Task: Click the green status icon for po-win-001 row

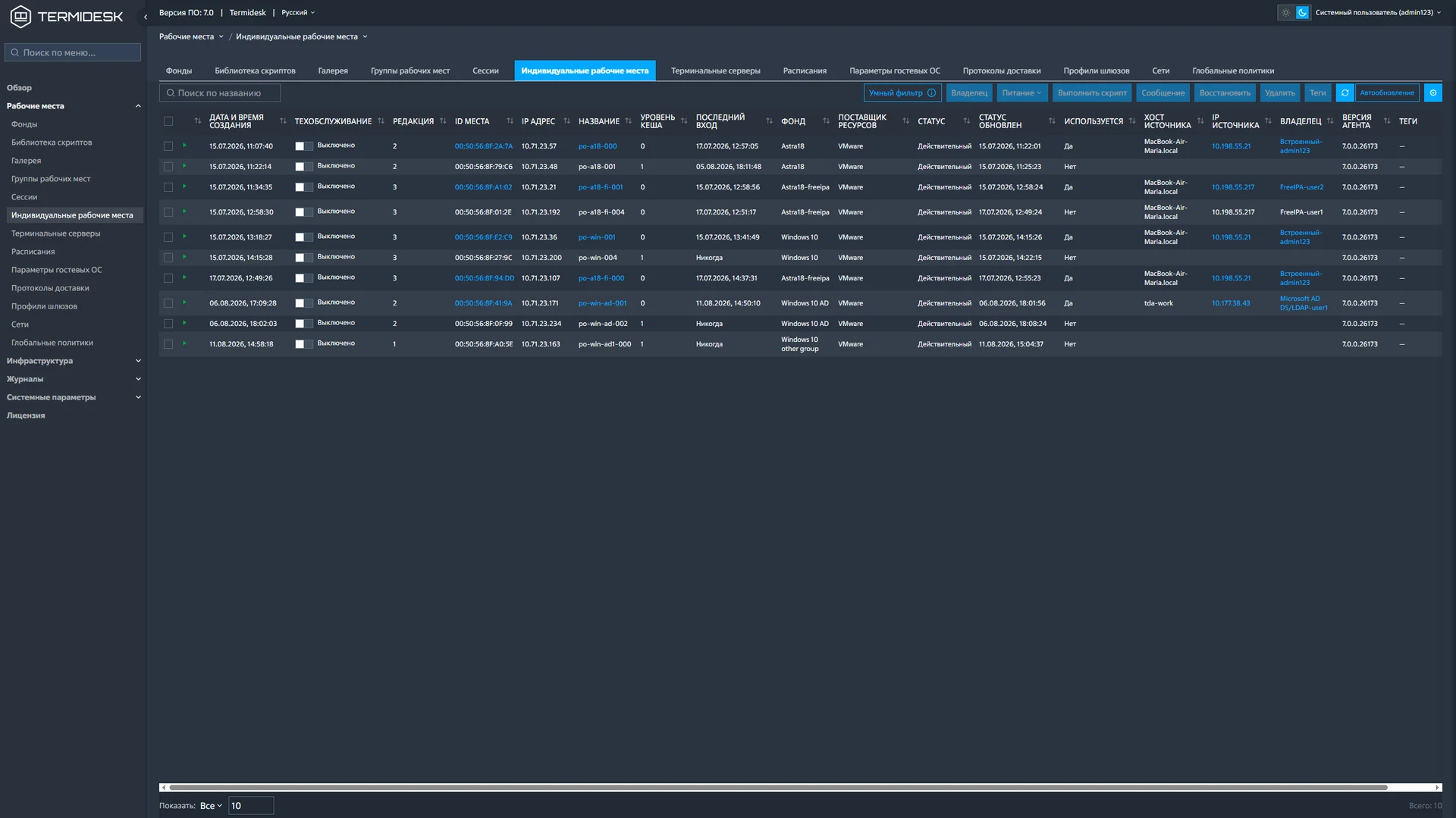Action: (184, 237)
